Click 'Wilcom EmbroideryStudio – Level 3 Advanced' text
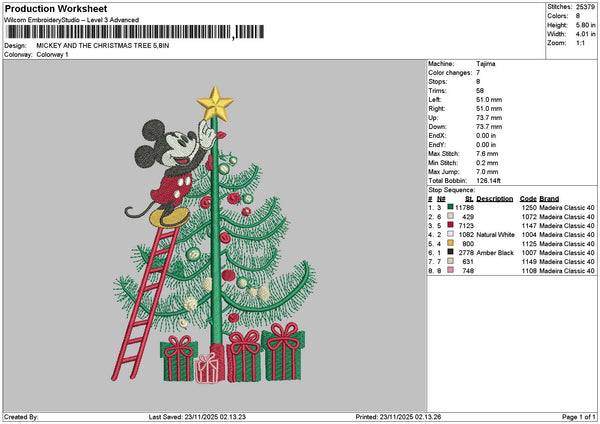The height and width of the screenshot is (424, 600). (x=72, y=20)
